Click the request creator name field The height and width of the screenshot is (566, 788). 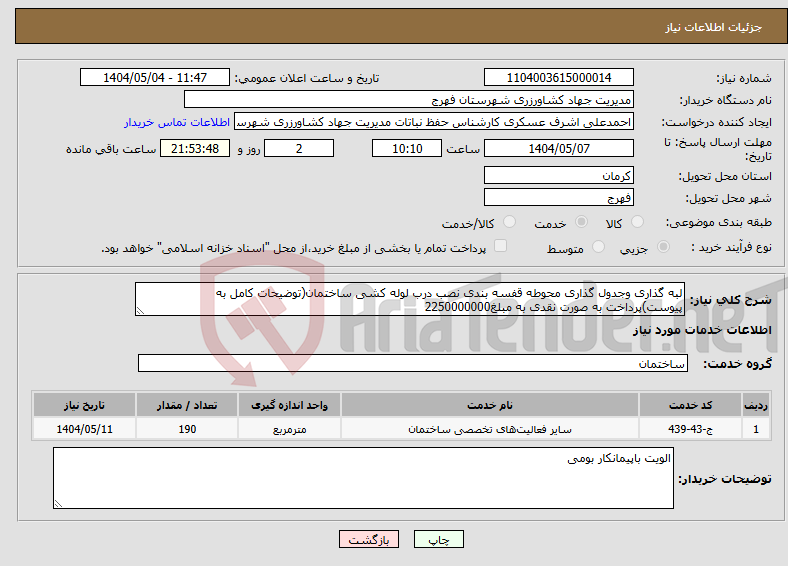434,122
